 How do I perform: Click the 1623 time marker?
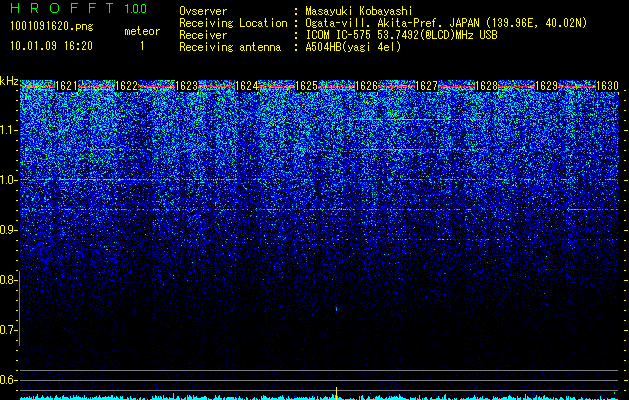(187, 86)
